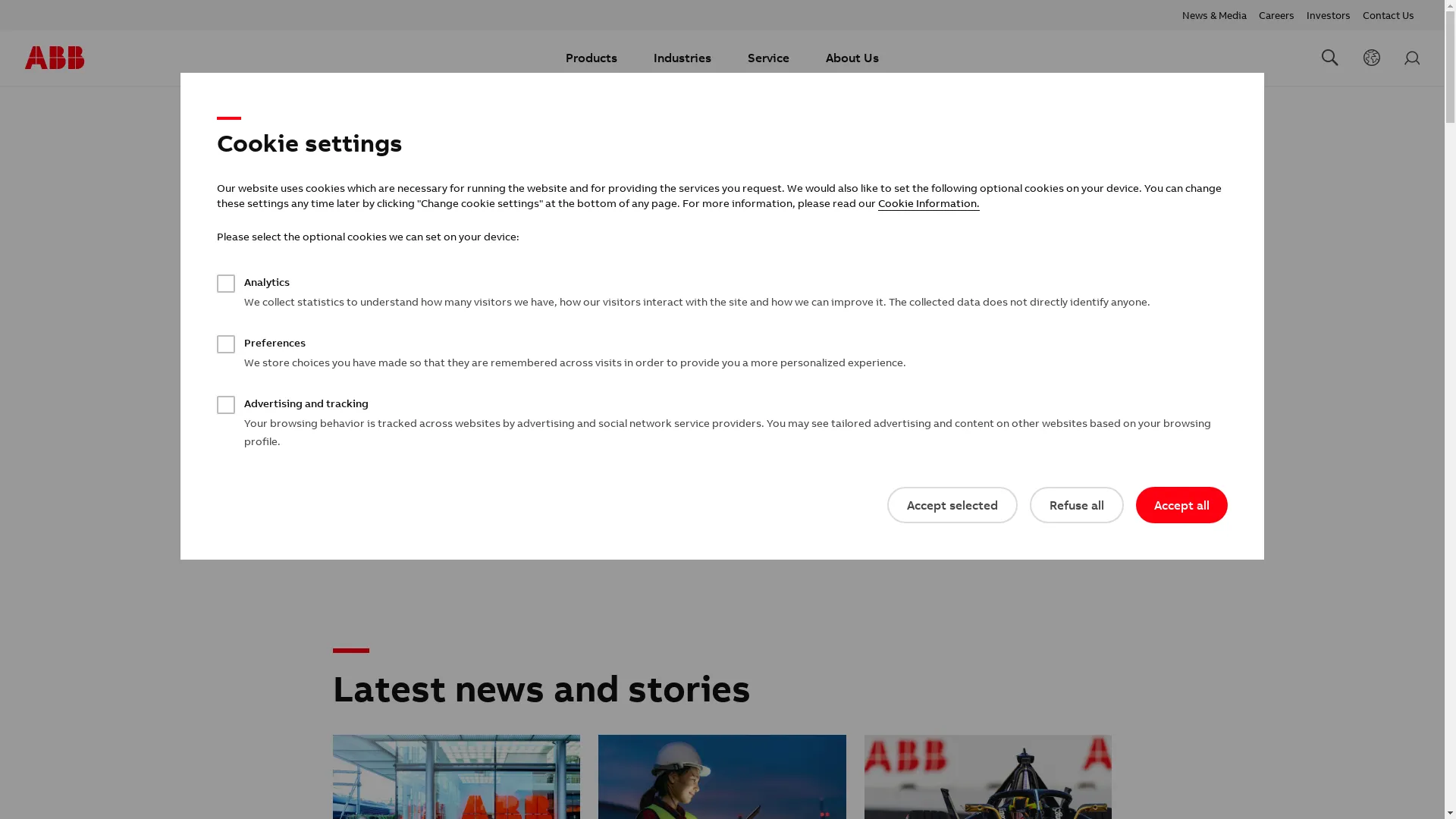Open the Cookie Information link
This screenshot has height=819, width=1456.
[928, 203]
